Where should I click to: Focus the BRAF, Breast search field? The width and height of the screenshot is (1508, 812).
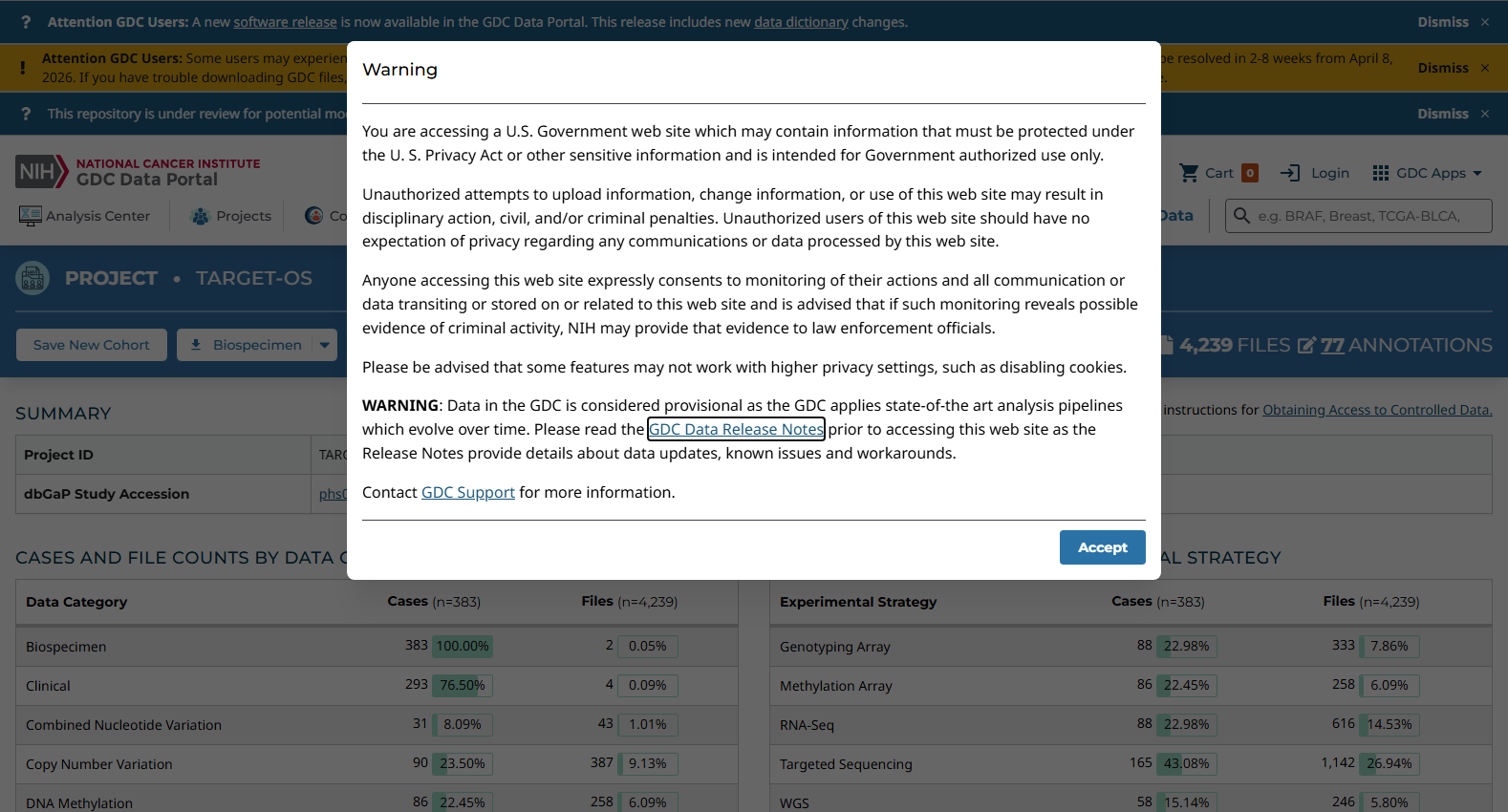(1359, 216)
